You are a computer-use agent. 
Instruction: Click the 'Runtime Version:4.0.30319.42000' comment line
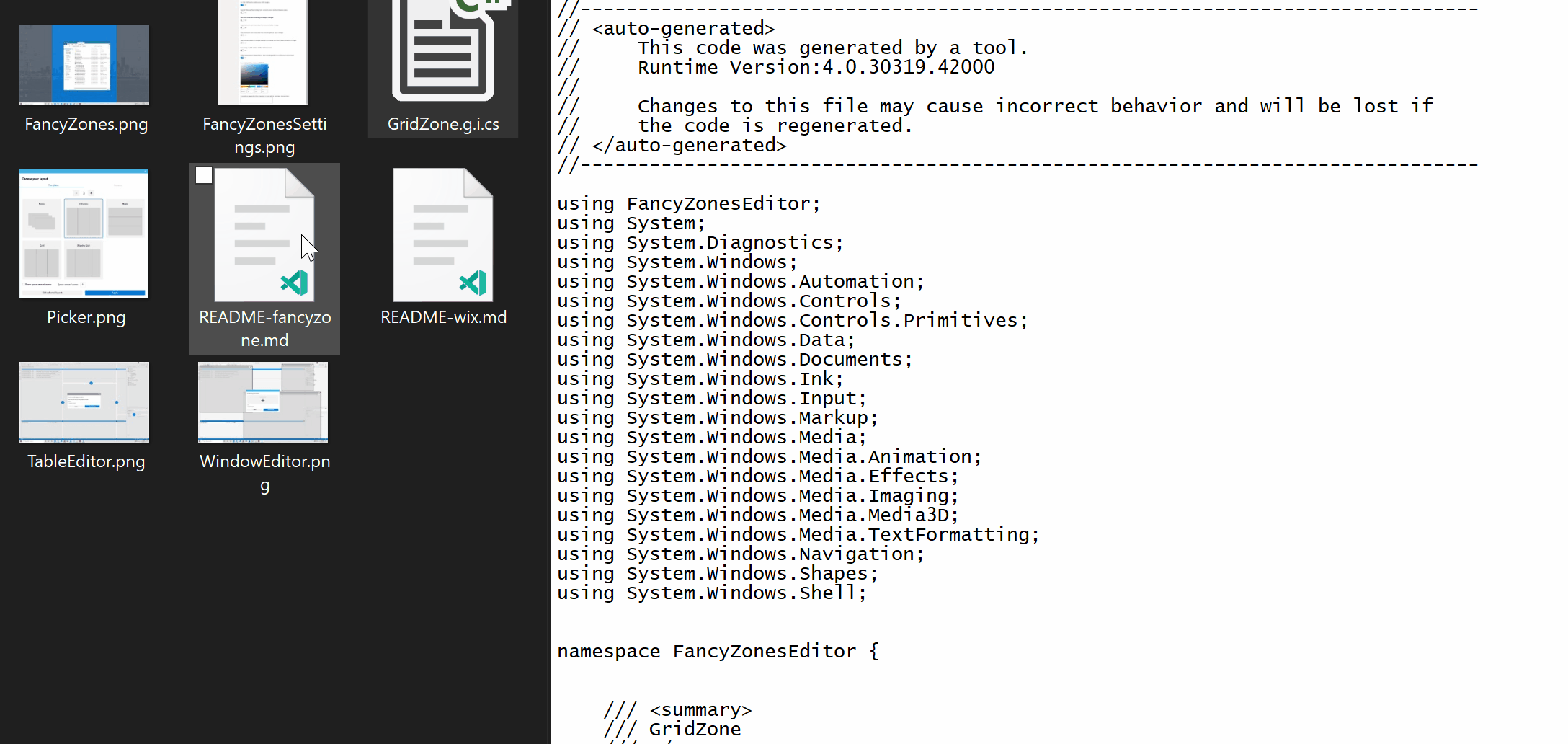click(816, 67)
